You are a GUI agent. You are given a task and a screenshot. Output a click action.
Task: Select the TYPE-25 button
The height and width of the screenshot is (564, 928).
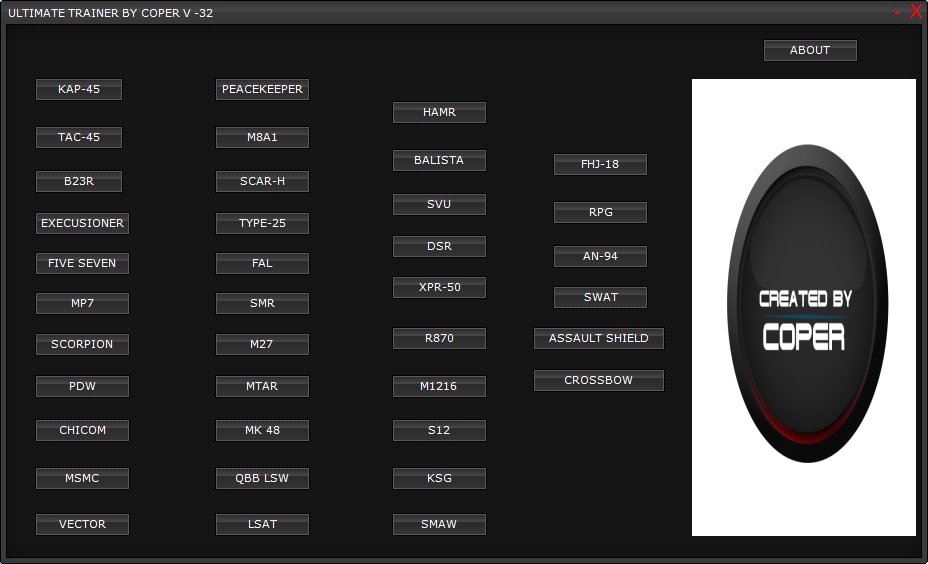[x=262, y=223]
